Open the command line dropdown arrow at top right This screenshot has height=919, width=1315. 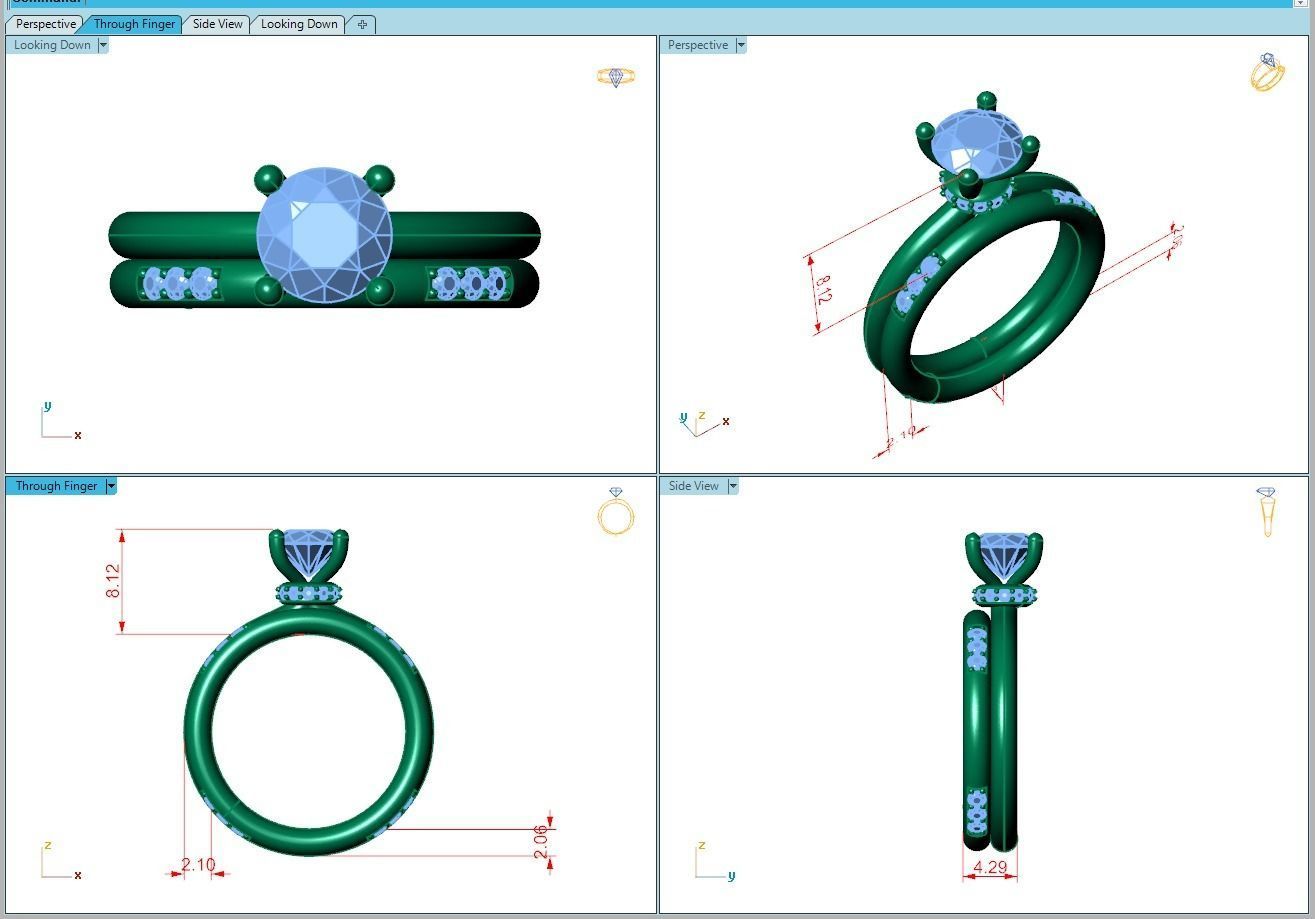(x=1300, y=3)
